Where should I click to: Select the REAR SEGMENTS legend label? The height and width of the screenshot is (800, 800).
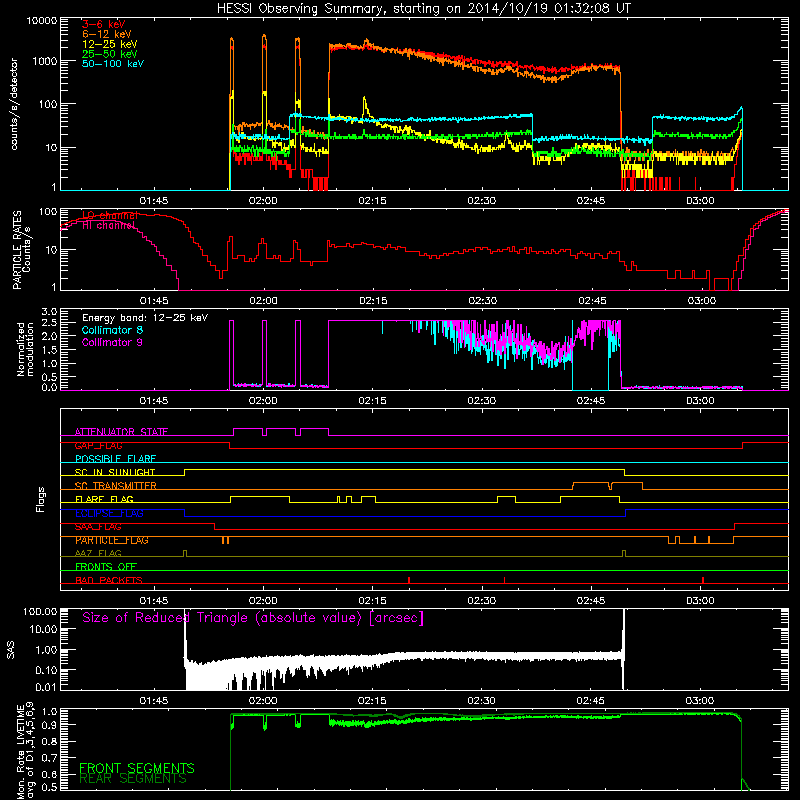coord(133,779)
